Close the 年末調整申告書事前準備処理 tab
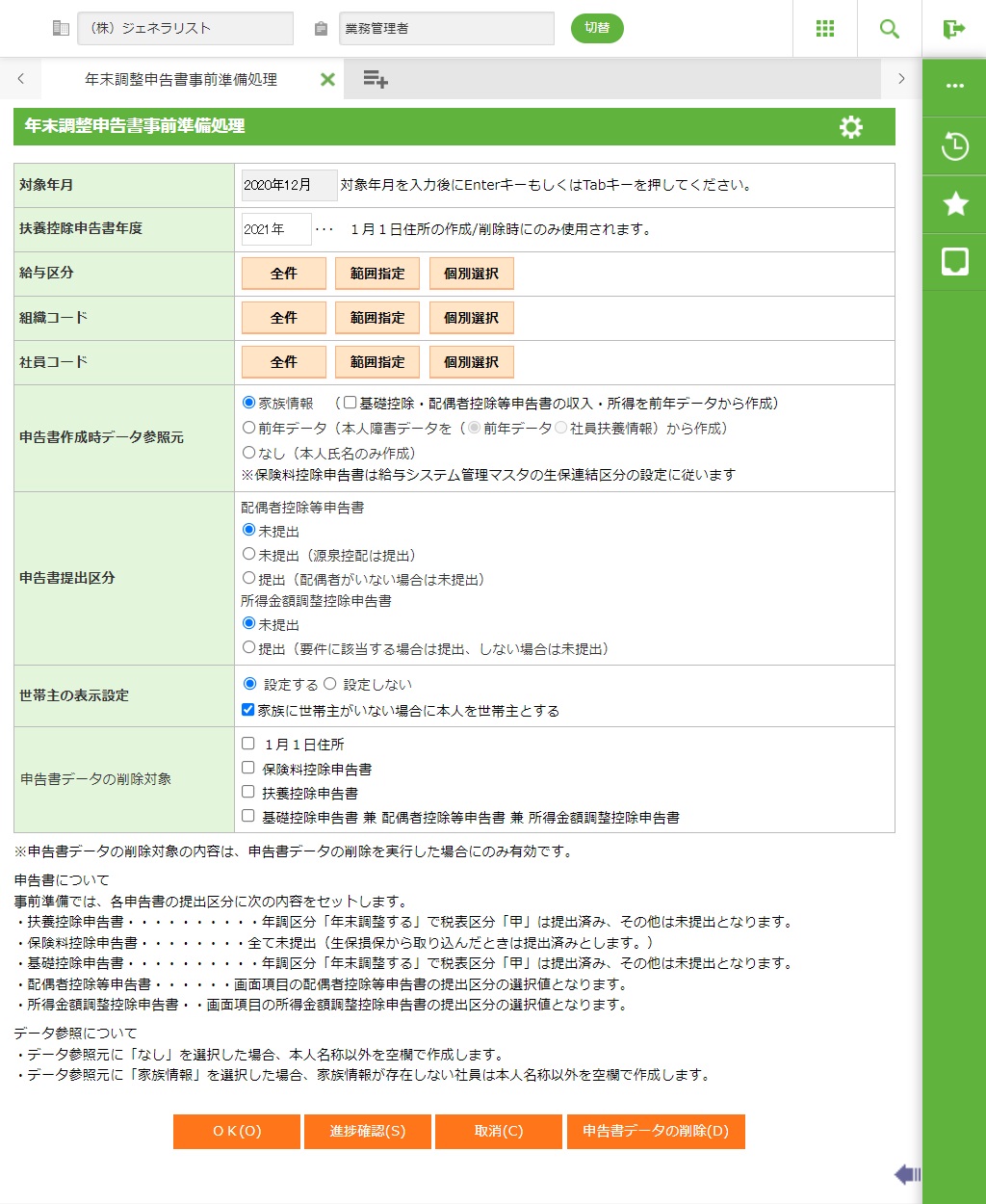986x1204 pixels. coord(327,80)
